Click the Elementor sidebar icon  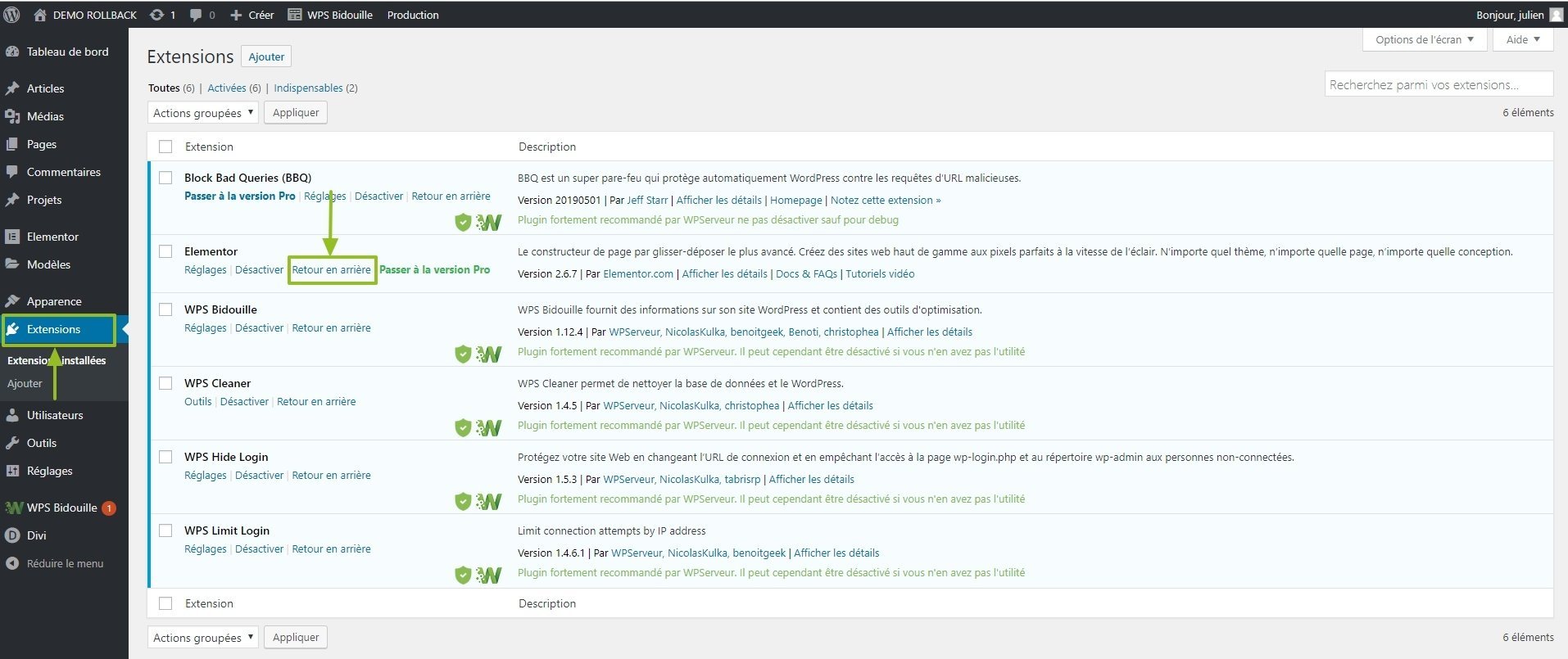click(12, 237)
